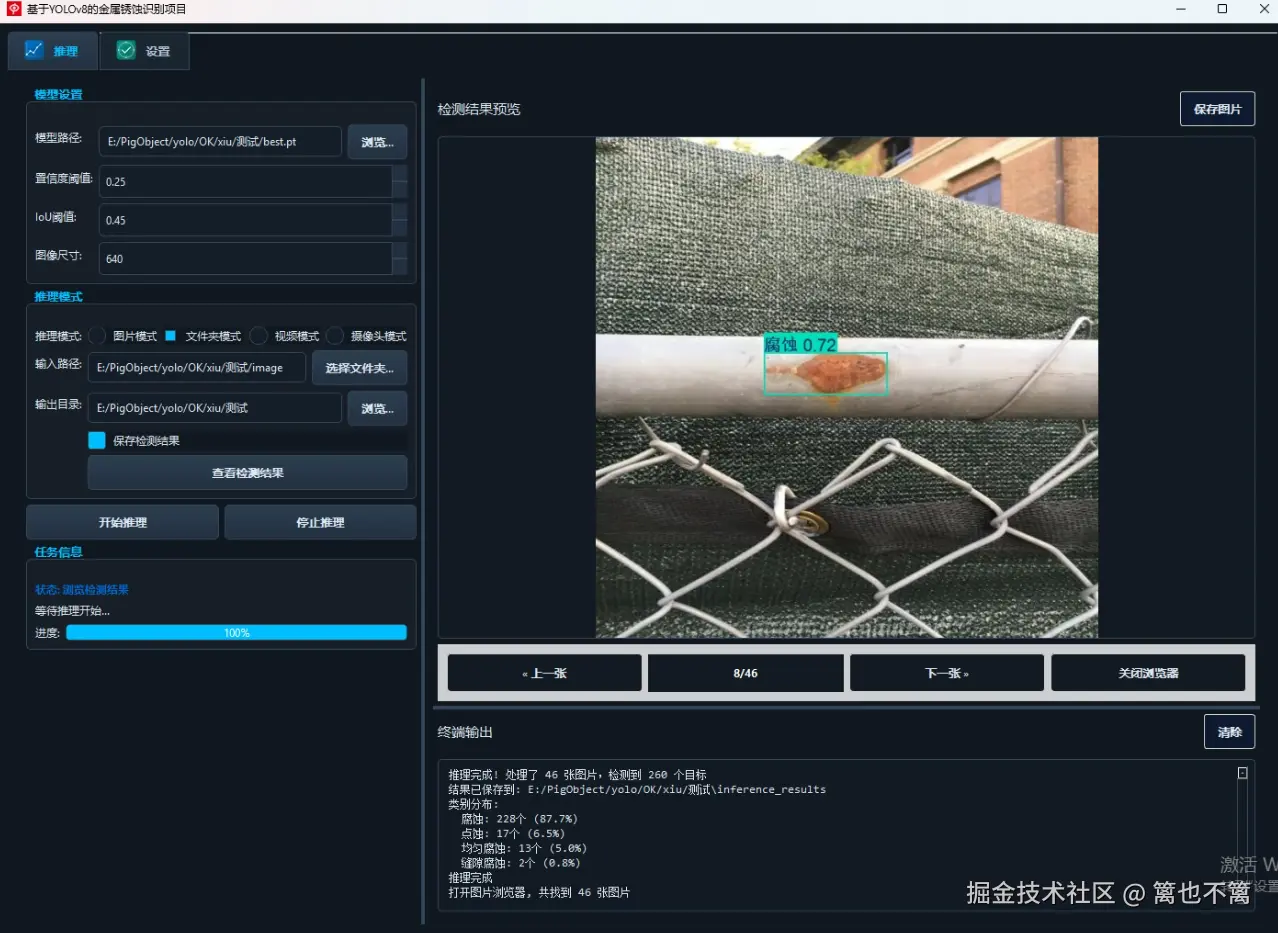Viewport: 1278px width, 933px height.
Task: Decrease the 图像尺寸 value with down arrow
Action: tap(400, 266)
